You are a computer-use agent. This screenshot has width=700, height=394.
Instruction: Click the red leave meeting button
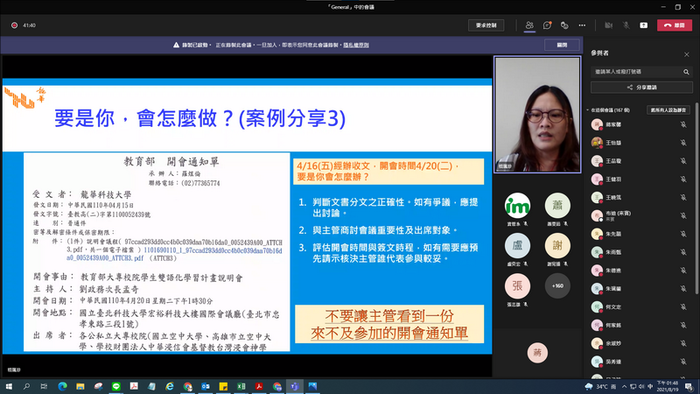674,25
